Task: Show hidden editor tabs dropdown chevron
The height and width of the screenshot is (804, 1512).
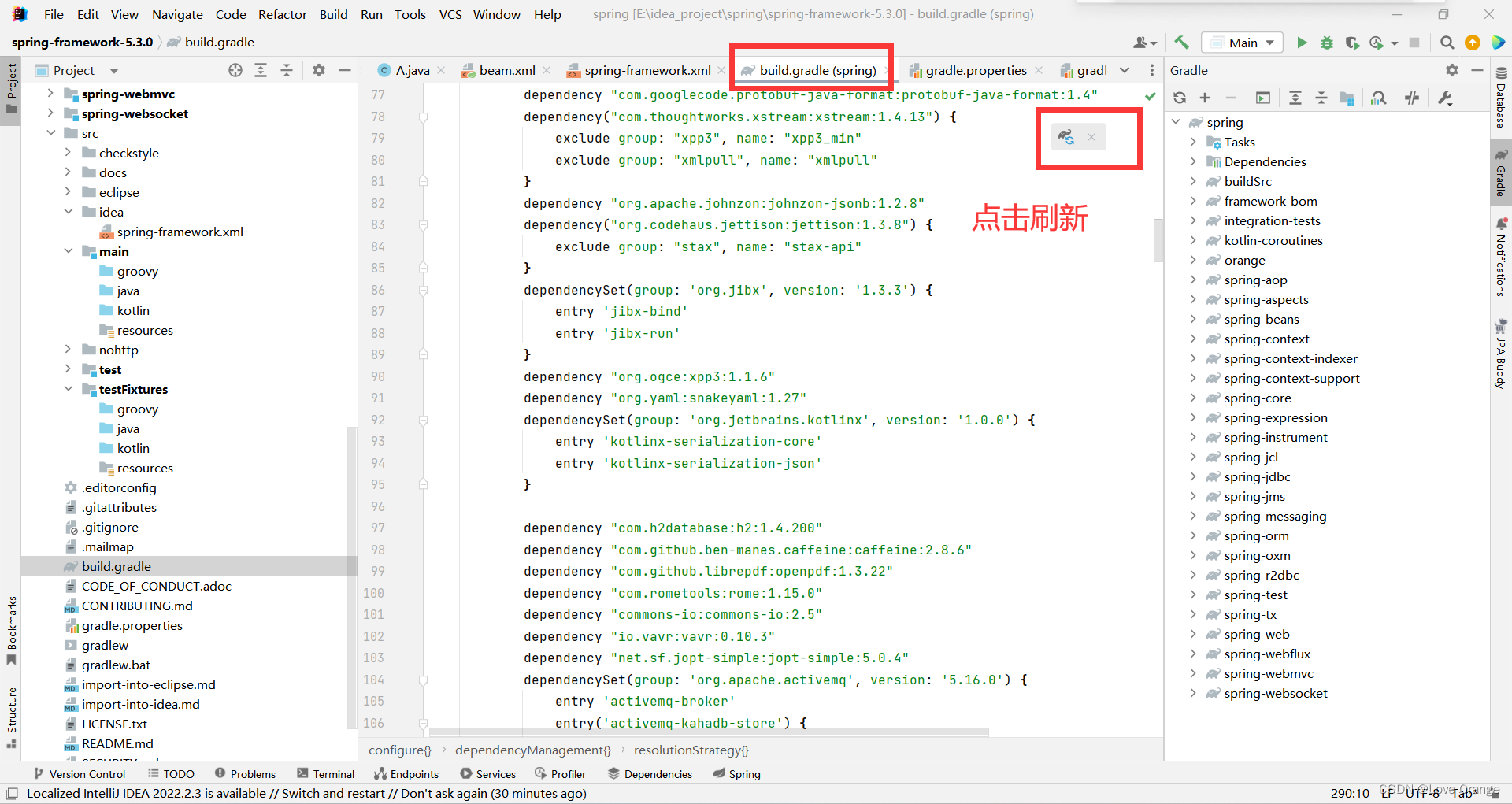Action: [x=1125, y=70]
